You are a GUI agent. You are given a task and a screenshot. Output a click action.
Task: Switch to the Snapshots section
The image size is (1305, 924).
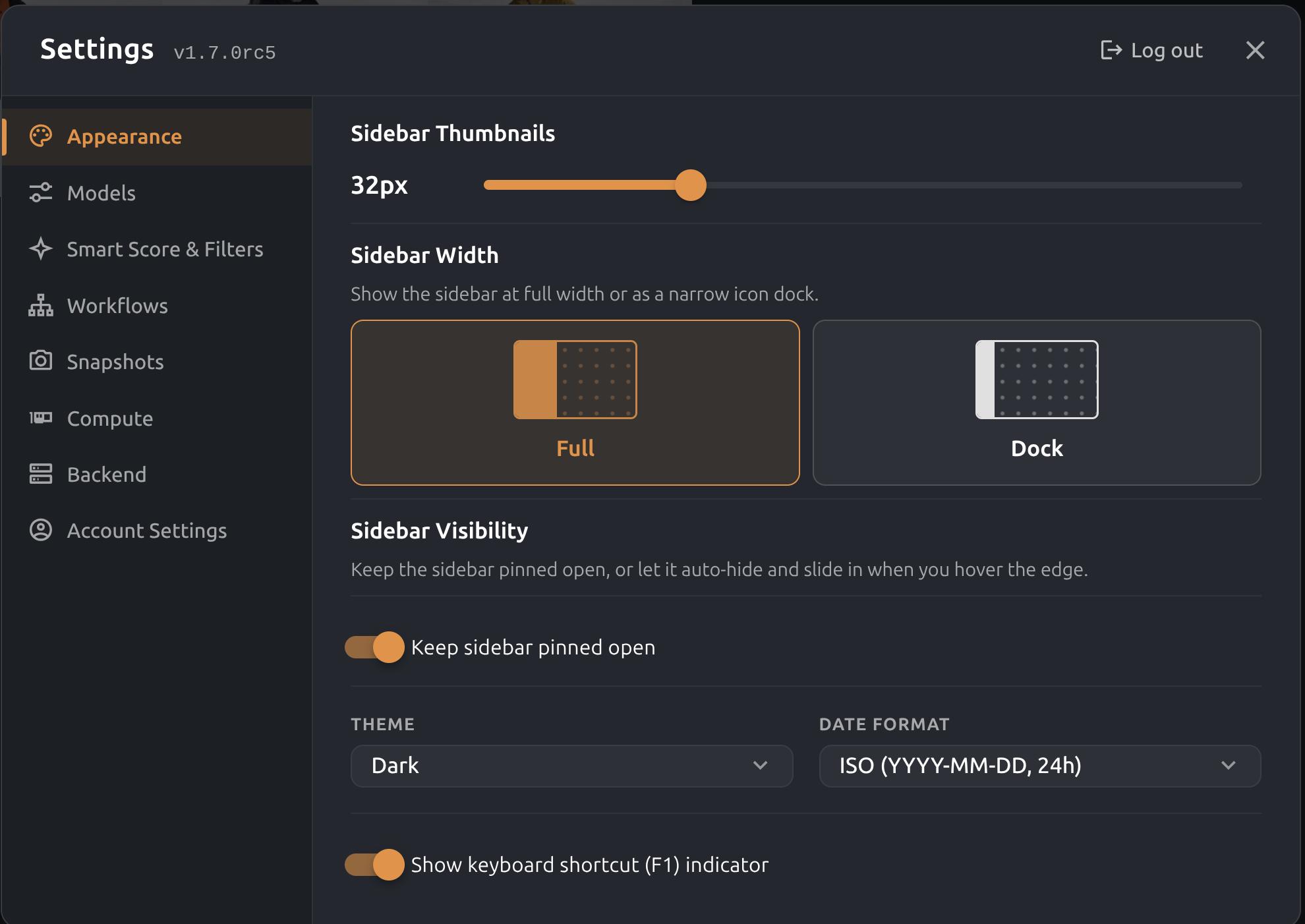pos(157,361)
